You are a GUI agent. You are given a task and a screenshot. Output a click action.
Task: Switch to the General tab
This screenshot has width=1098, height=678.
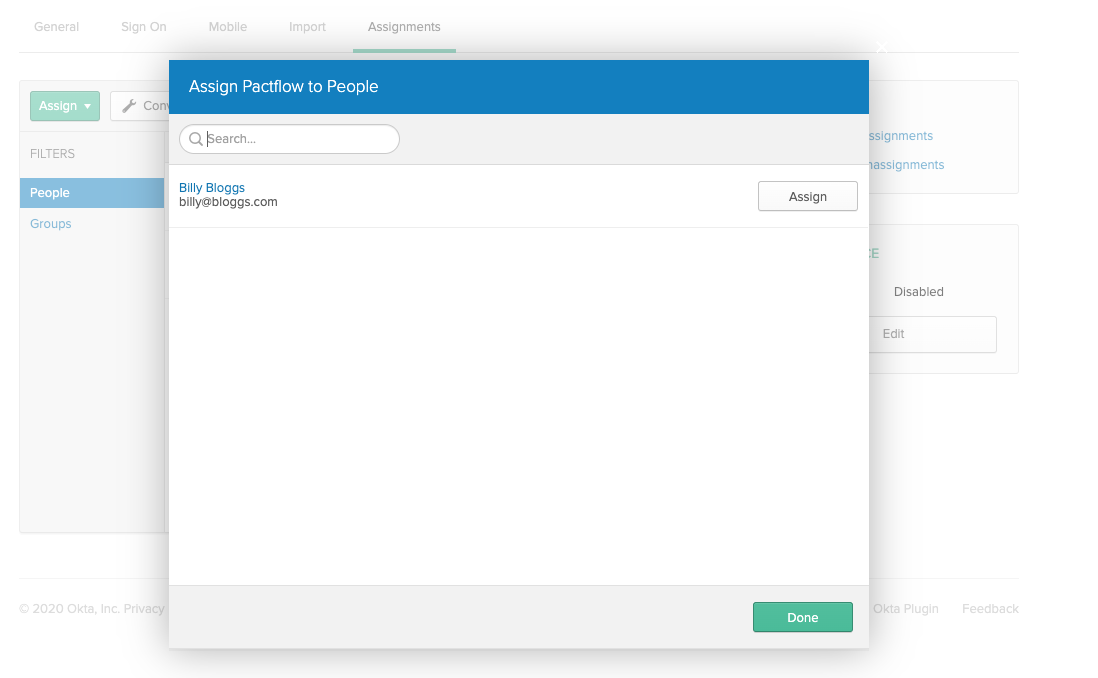click(x=56, y=27)
